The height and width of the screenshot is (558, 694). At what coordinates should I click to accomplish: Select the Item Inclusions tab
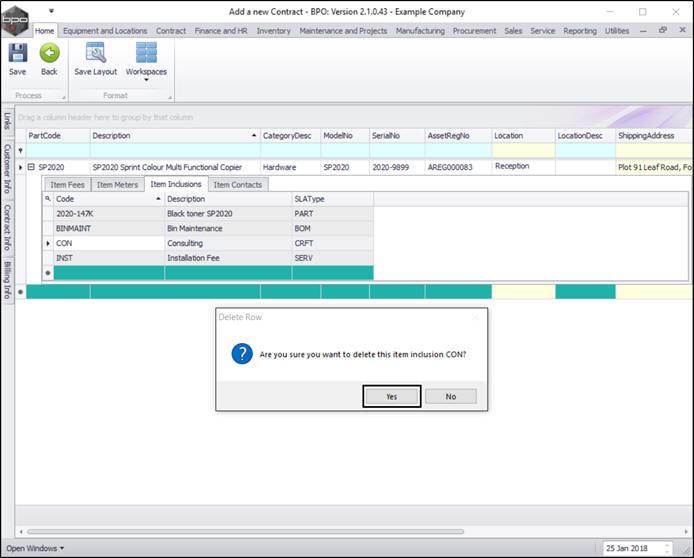click(x=176, y=184)
